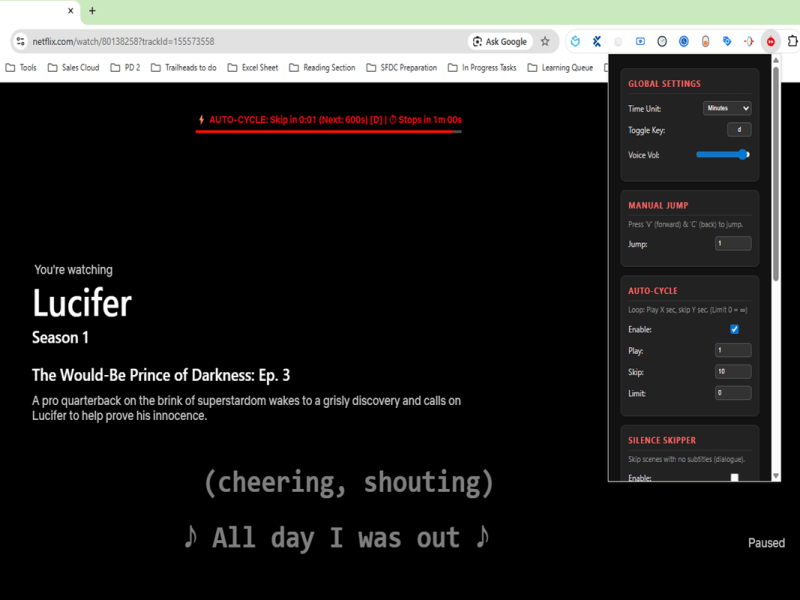The image size is (800, 600).
Task: Enable the Auto-Cycle feature checkbox
Action: click(x=734, y=329)
